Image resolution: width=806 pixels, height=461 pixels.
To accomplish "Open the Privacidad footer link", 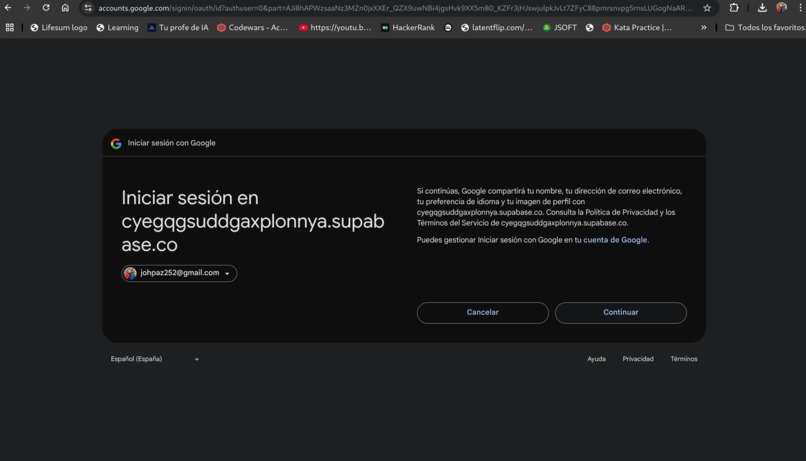I will point(638,359).
